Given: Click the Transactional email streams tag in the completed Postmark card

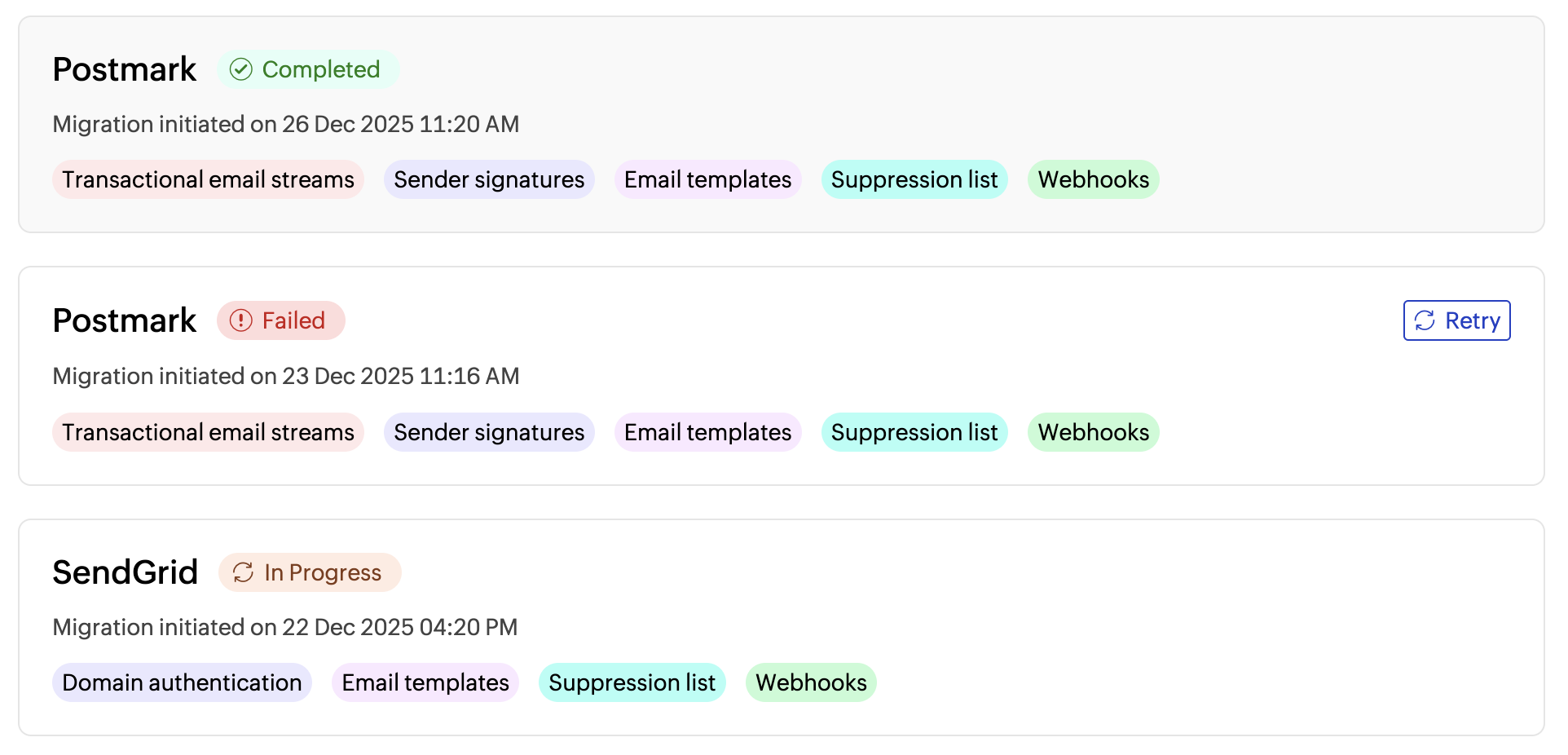Looking at the screenshot, I should point(208,179).
